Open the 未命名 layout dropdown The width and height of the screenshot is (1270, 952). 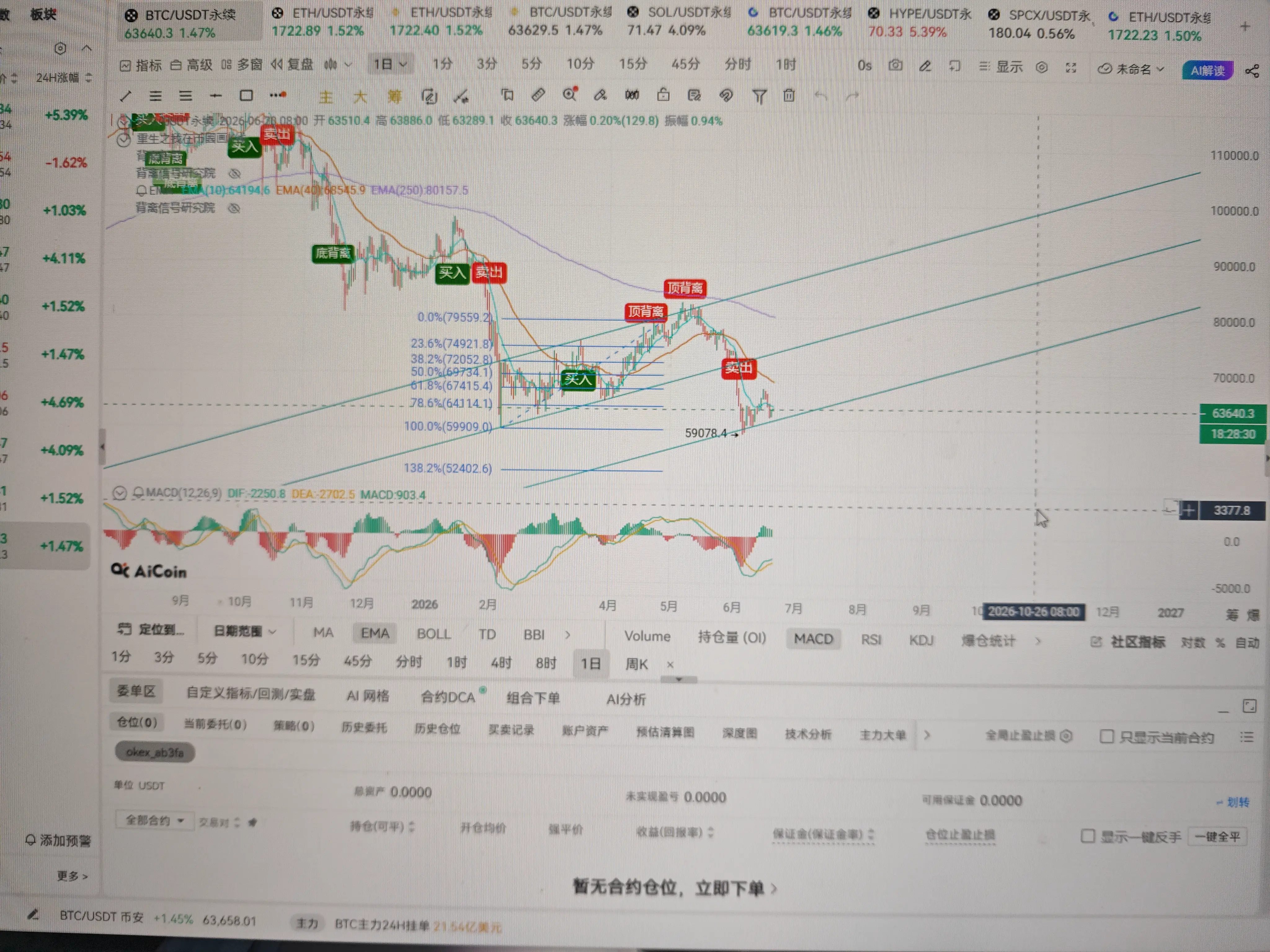click(1131, 69)
